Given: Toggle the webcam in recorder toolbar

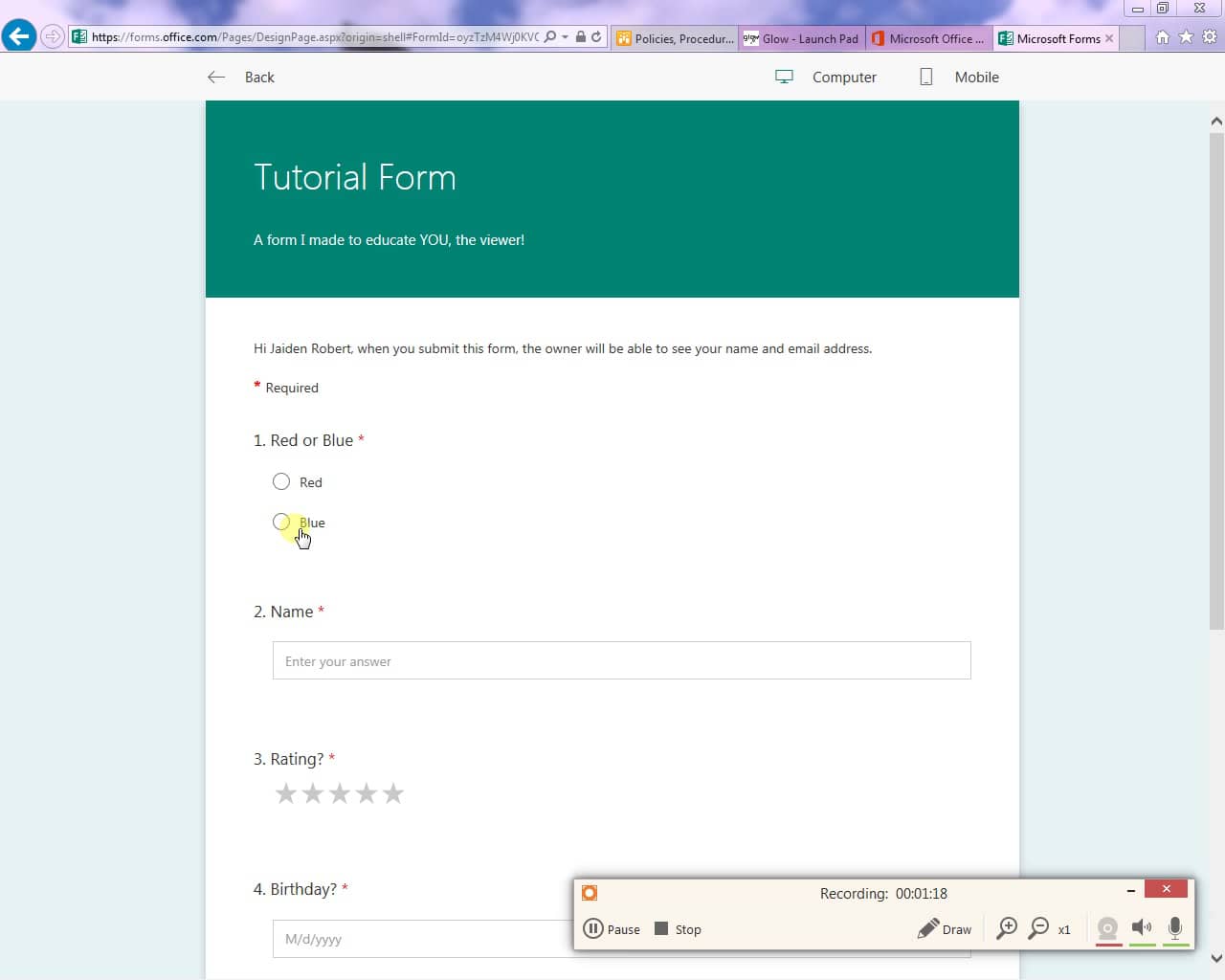Looking at the screenshot, I should 1108,928.
